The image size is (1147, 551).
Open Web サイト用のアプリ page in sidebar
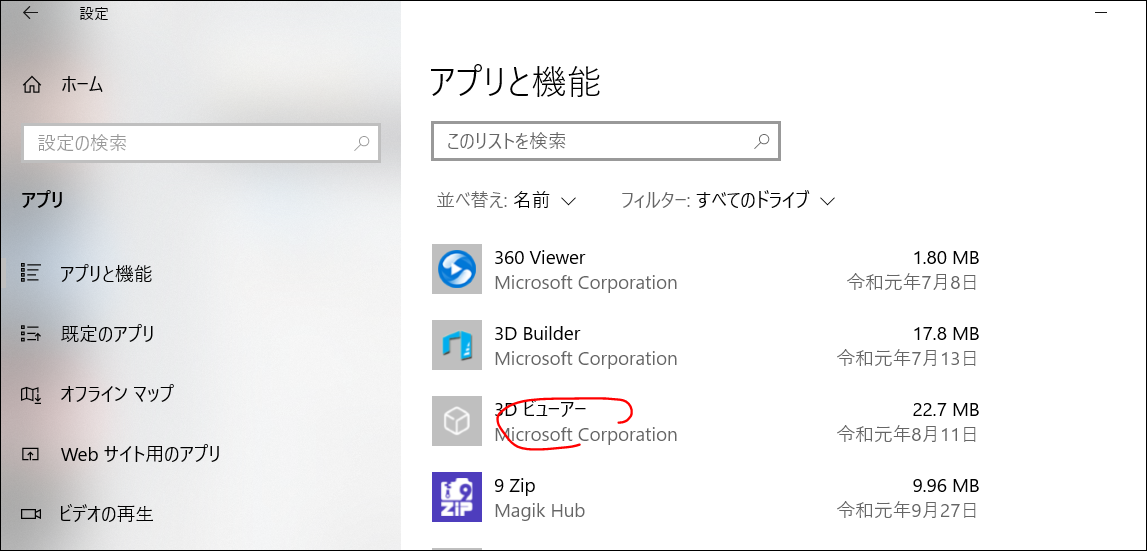pyautogui.click(x=140, y=454)
